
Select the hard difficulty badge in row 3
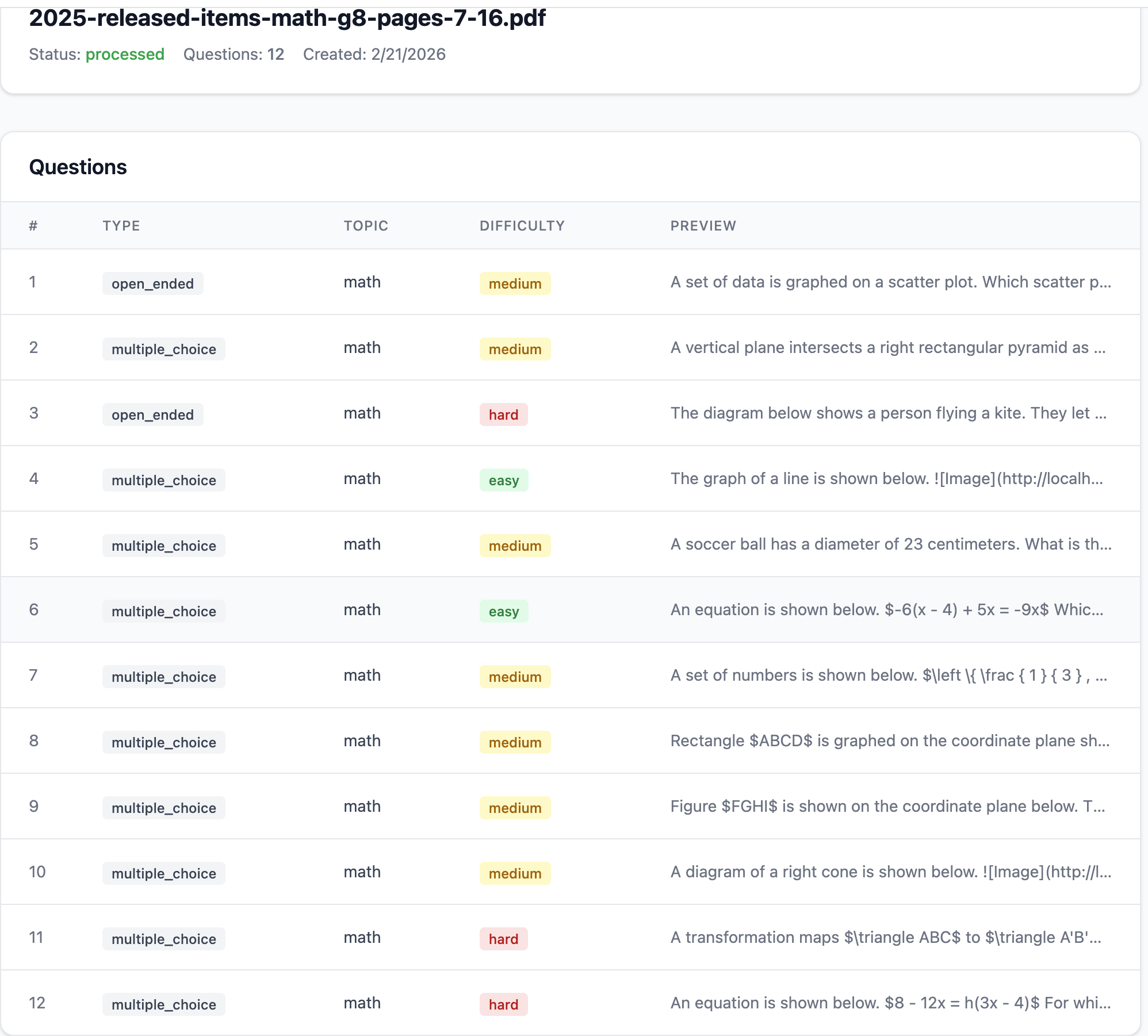[503, 415]
